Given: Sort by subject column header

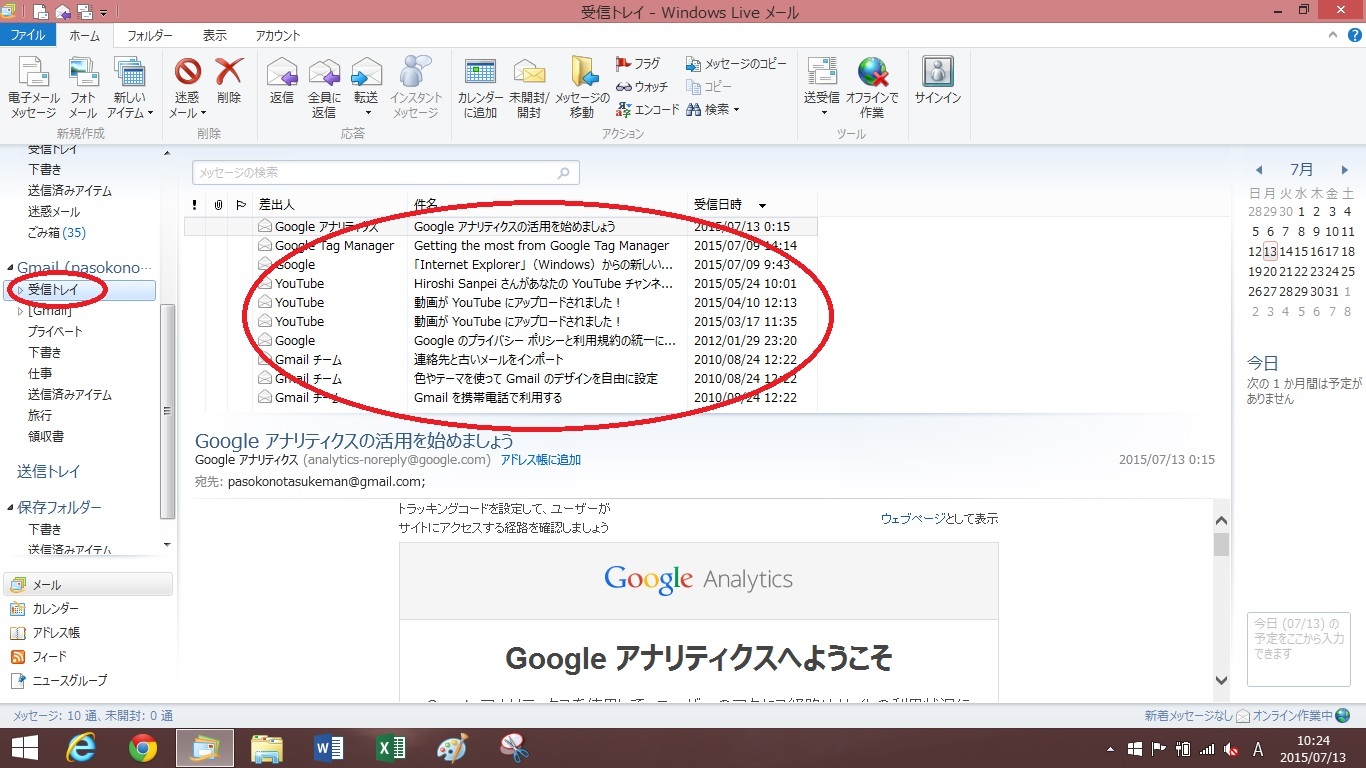Looking at the screenshot, I should [548, 204].
